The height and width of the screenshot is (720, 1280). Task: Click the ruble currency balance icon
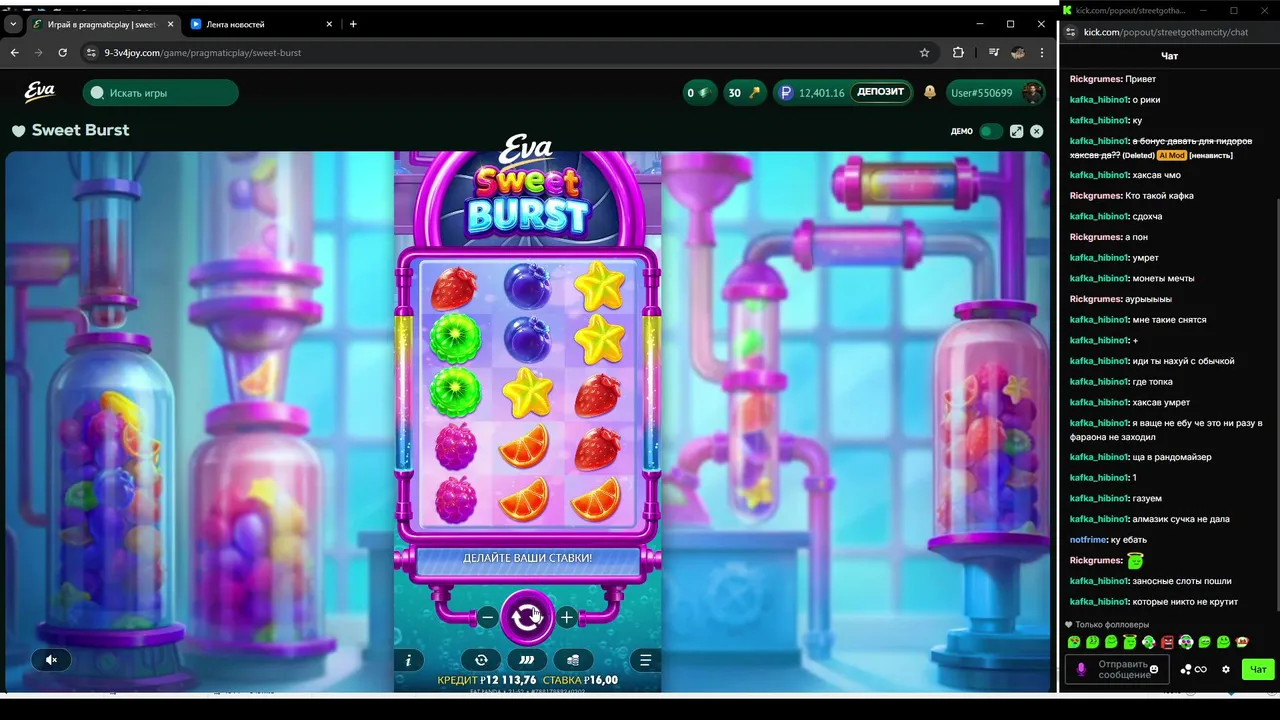point(786,93)
